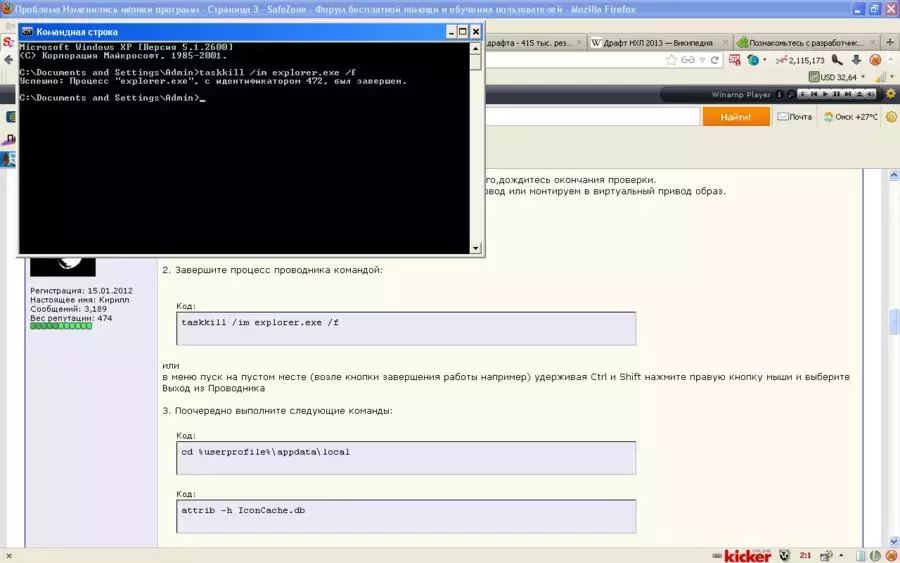Viewport: 900px width, 563px height.
Task: Click gear icon right of weather widget
Action: tap(891, 117)
